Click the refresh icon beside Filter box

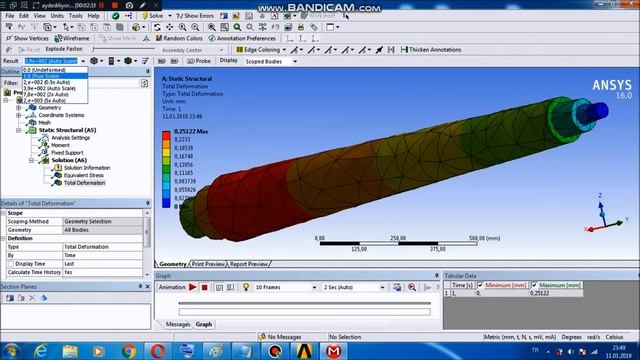(144, 83)
